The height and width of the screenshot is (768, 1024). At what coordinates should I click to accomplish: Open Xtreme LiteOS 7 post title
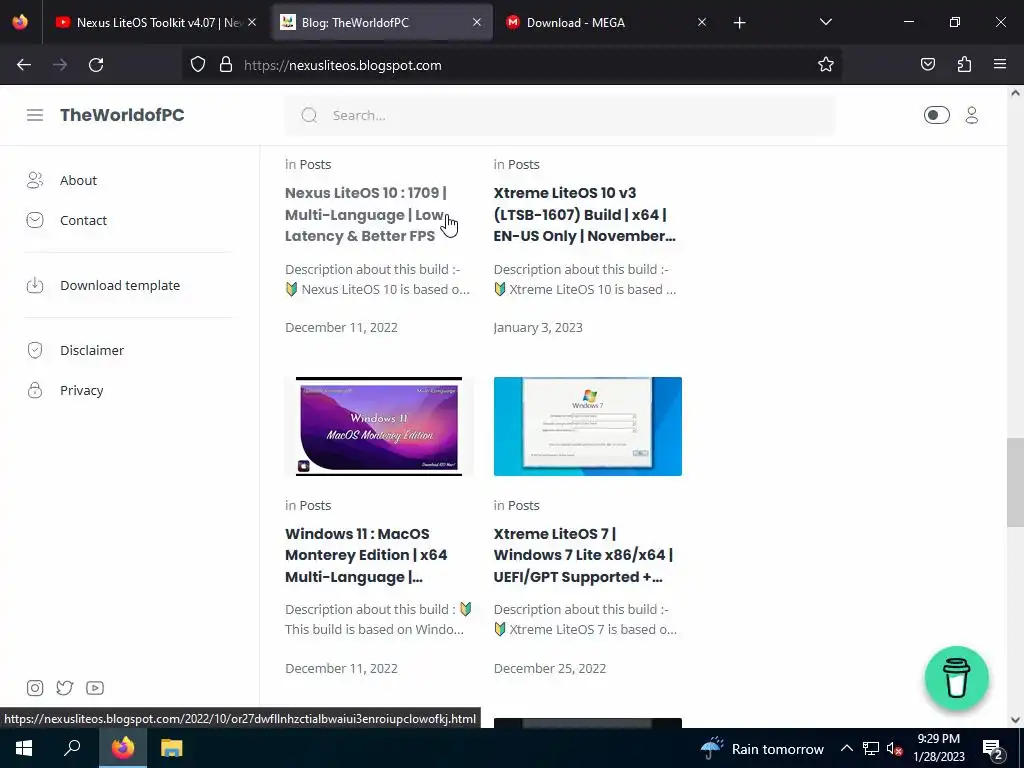pos(583,555)
